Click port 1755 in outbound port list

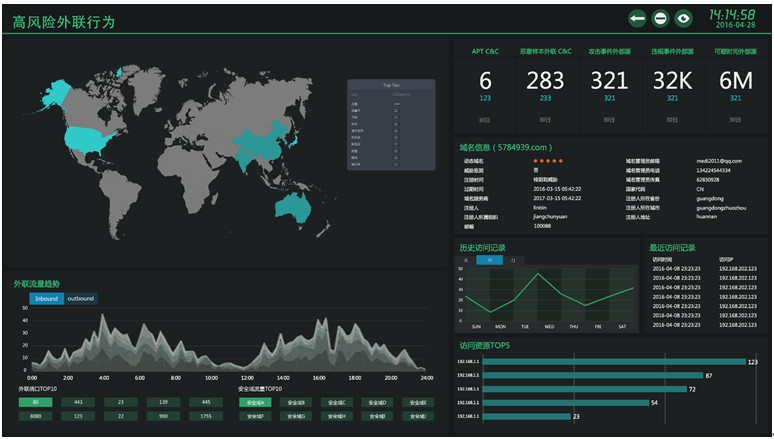coord(205,416)
